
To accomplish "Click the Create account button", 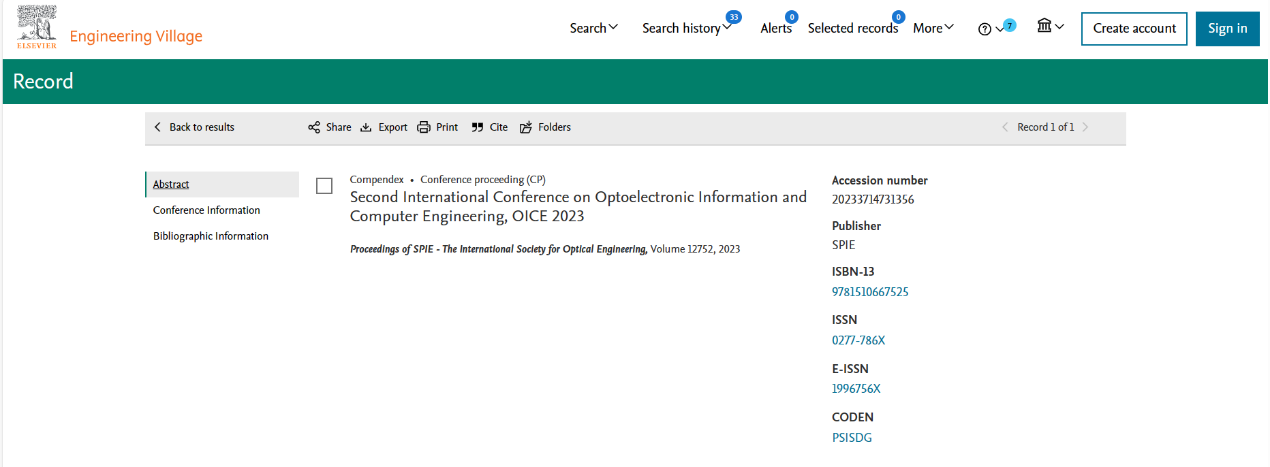I will point(1134,28).
